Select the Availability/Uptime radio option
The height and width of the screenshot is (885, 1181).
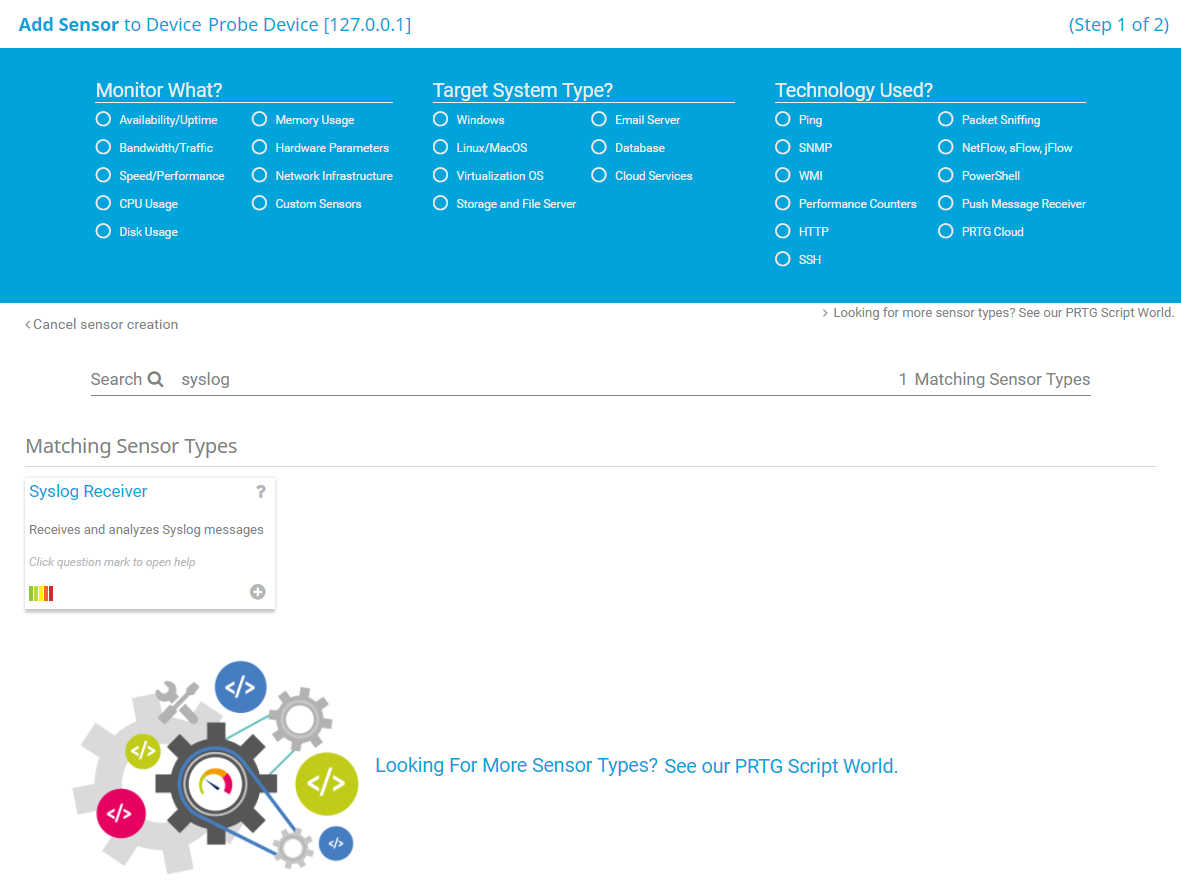pos(103,119)
